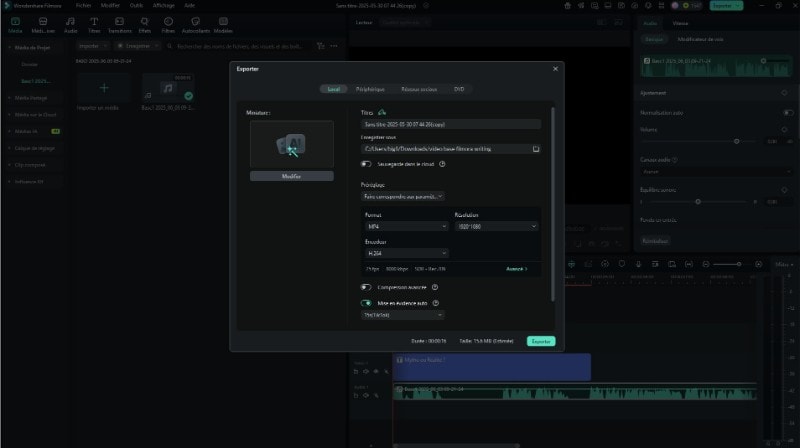Toggle visibility eye on the video track
This screenshot has width=800, height=448.
coord(376,371)
